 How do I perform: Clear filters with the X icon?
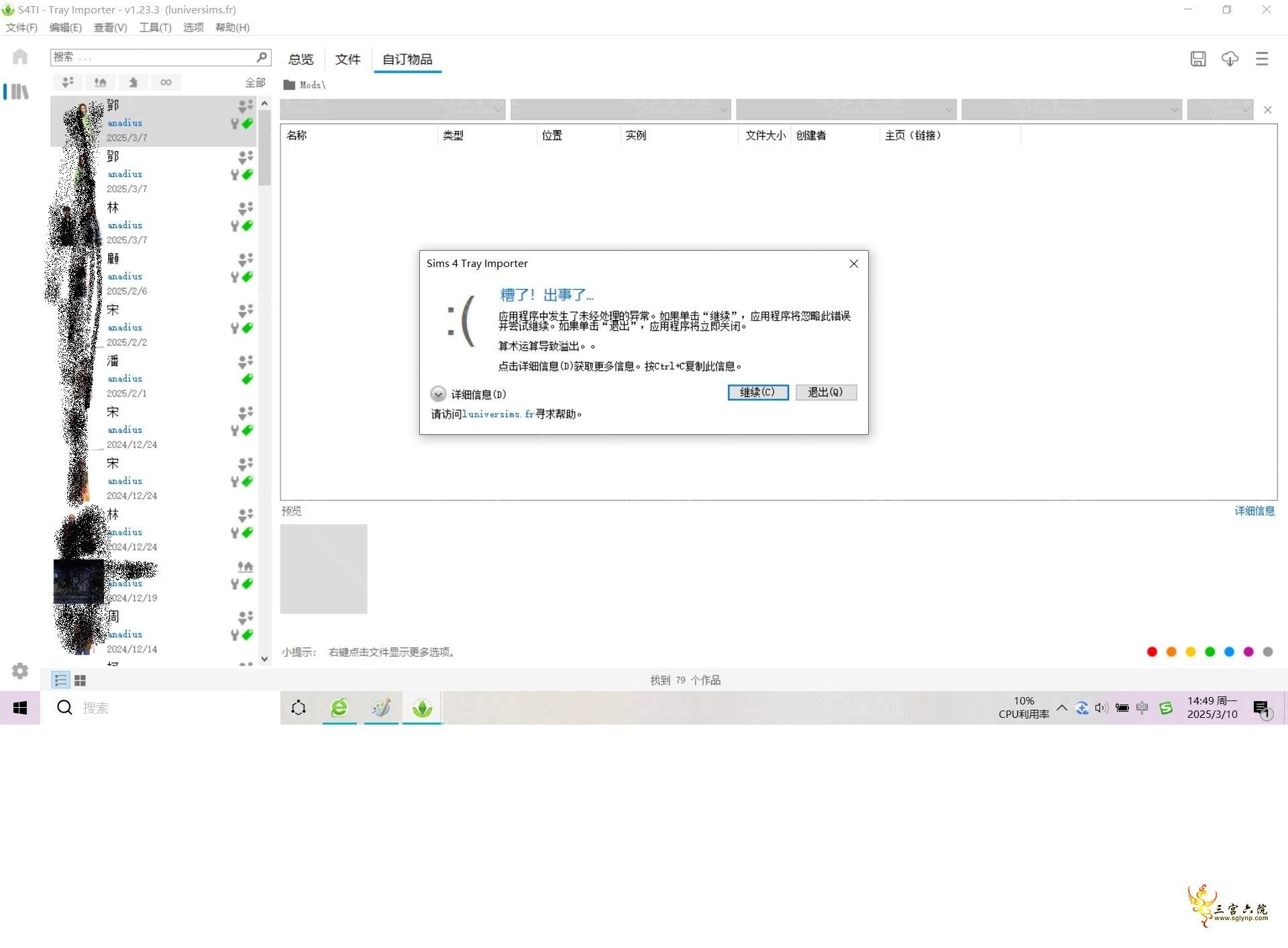1268,110
